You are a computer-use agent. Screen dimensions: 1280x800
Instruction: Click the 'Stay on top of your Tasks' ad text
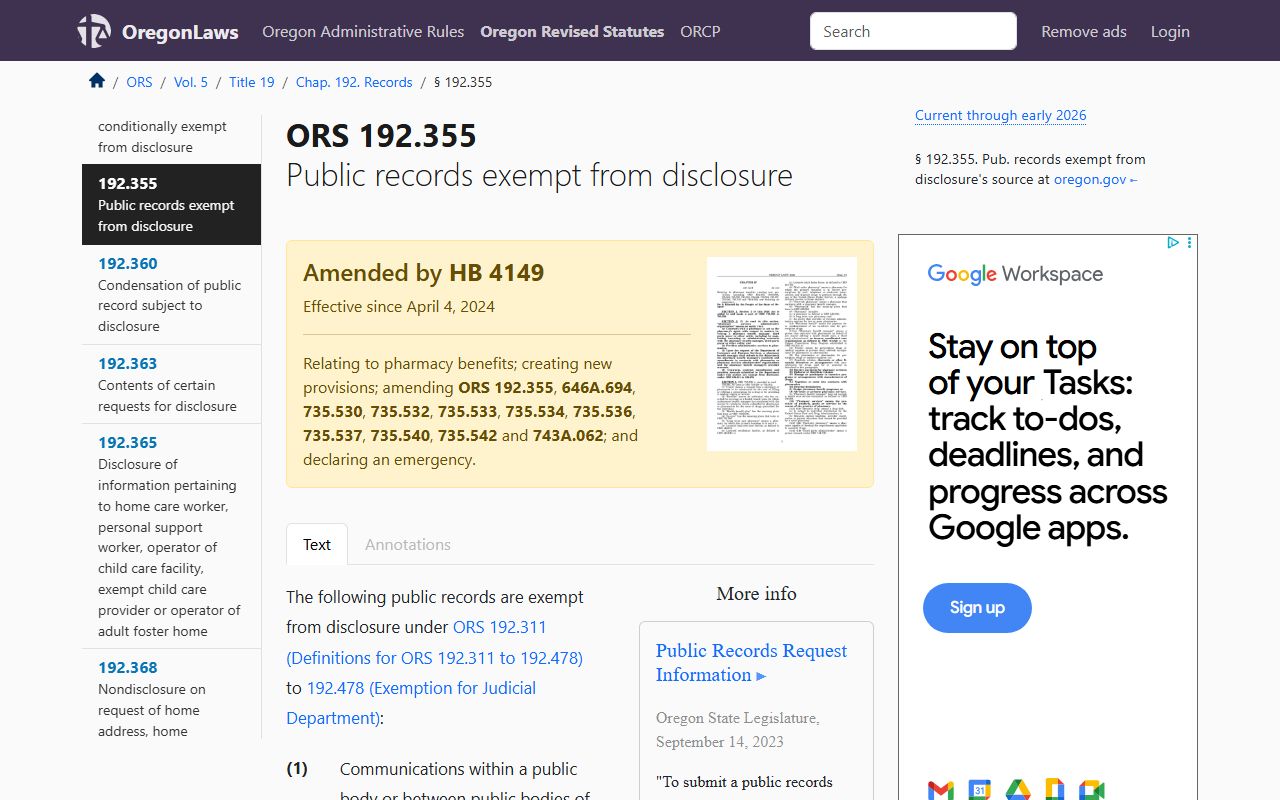click(1047, 437)
